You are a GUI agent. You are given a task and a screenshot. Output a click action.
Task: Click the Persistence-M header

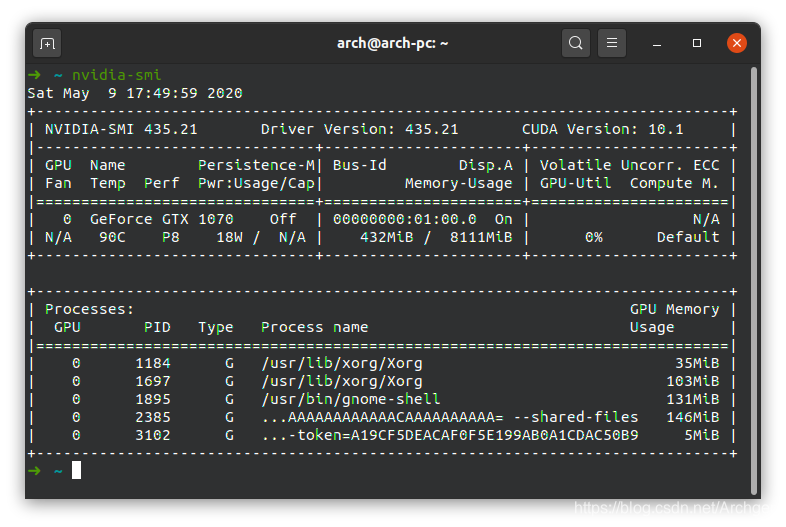(256, 165)
